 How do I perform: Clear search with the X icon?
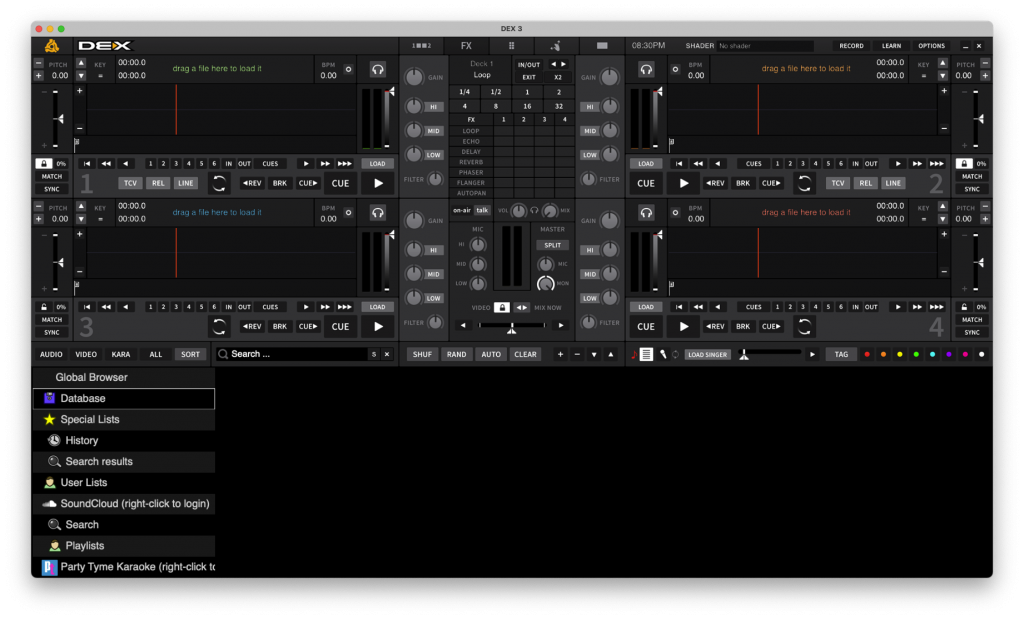(387, 355)
